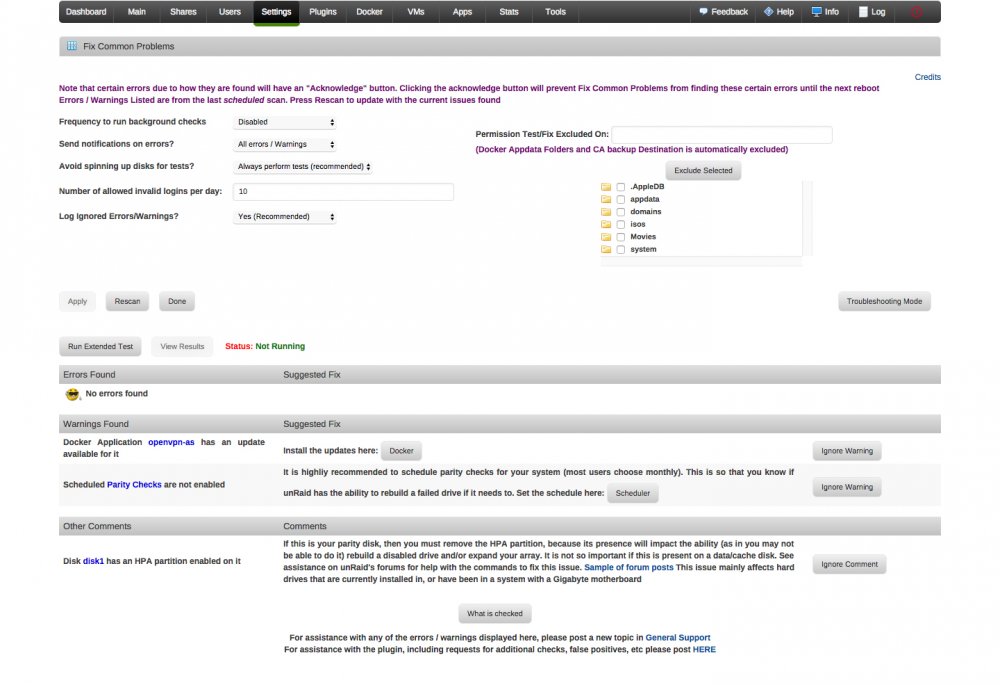
Task: Click the Docker button to install updates
Action: 401,450
